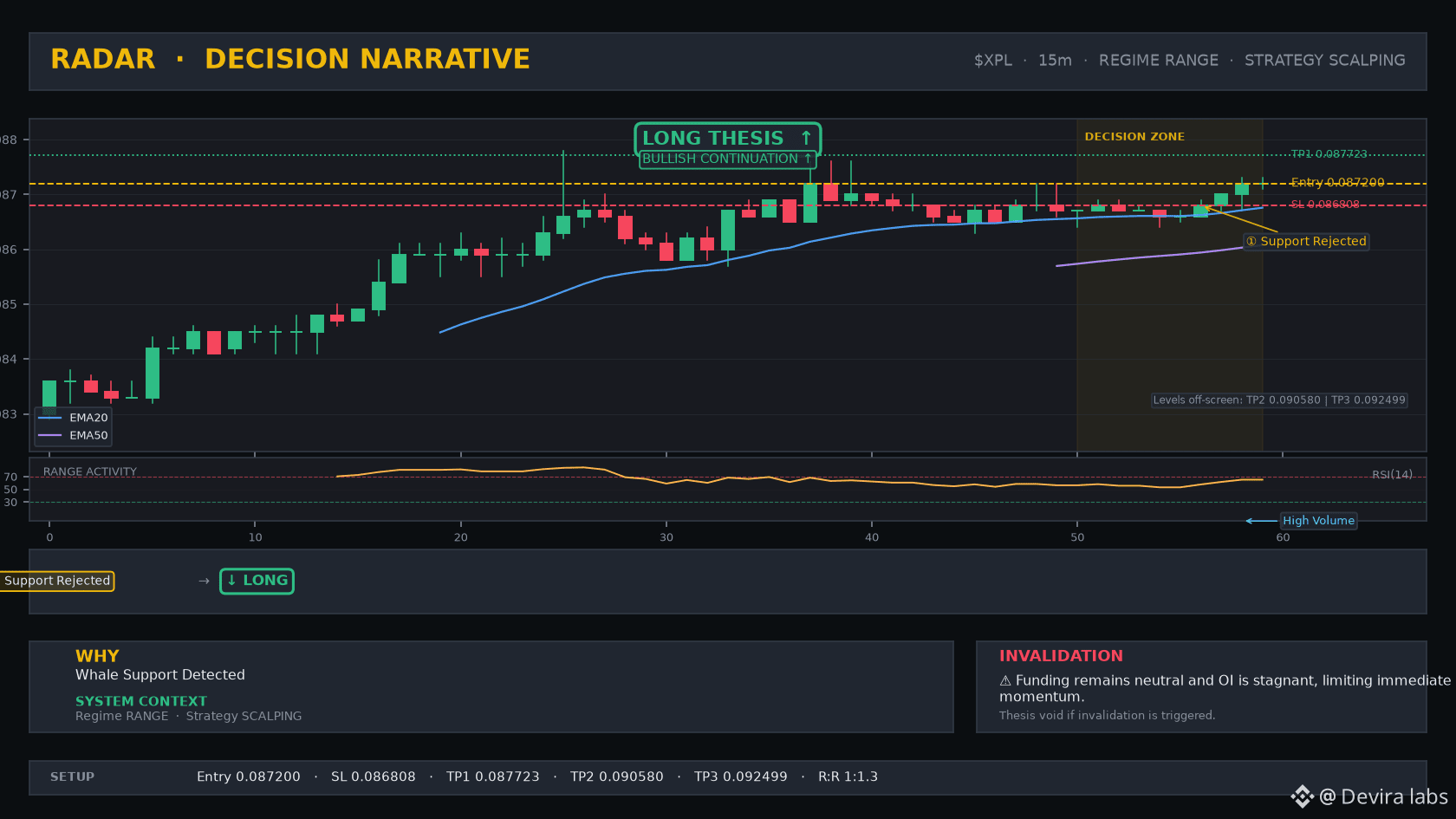This screenshot has width=1456, height=819.
Task: Click the Support Rejected chart annotation
Action: coord(1306,242)
